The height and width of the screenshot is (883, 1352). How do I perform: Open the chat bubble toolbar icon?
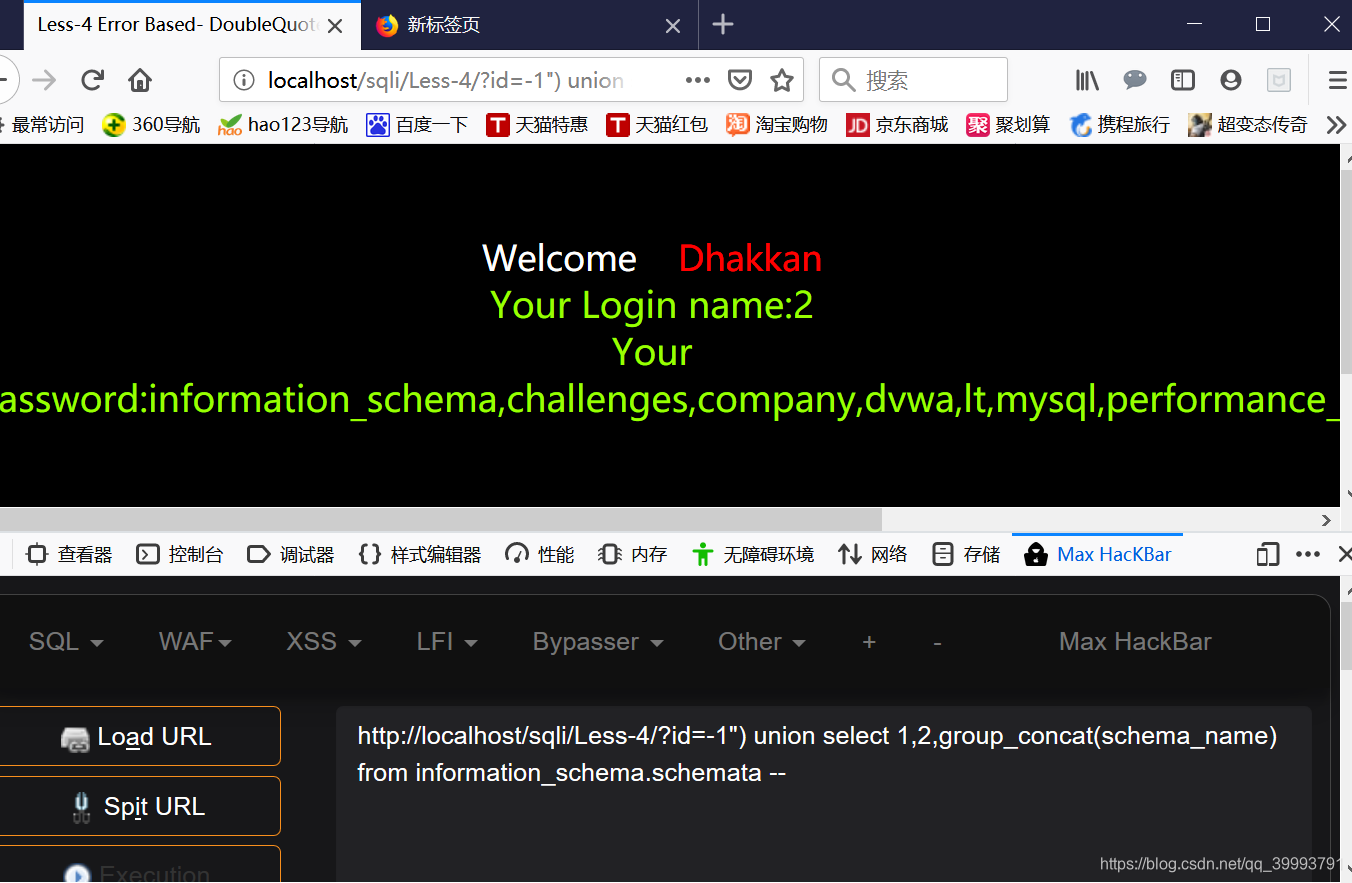pos(1135,80)
